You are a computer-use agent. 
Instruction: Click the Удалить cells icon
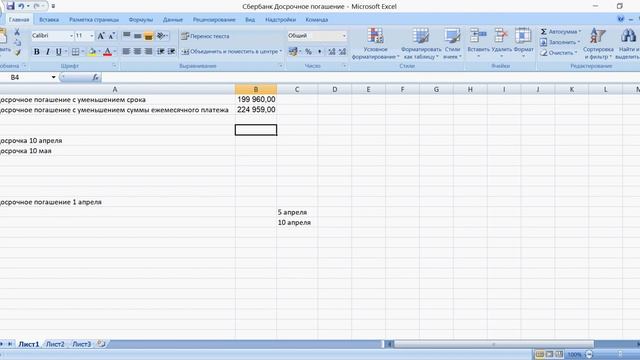(501, 36)
